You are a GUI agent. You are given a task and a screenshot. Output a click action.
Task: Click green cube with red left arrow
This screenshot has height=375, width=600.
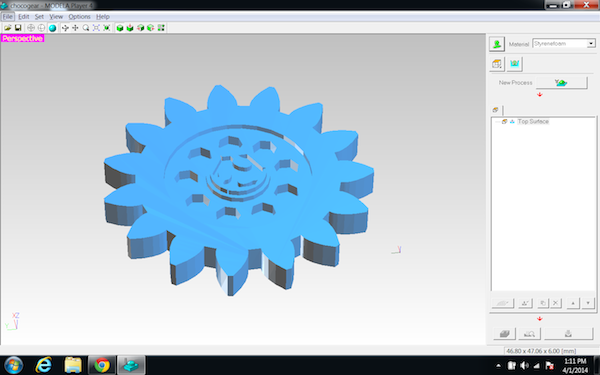point(140,28)
